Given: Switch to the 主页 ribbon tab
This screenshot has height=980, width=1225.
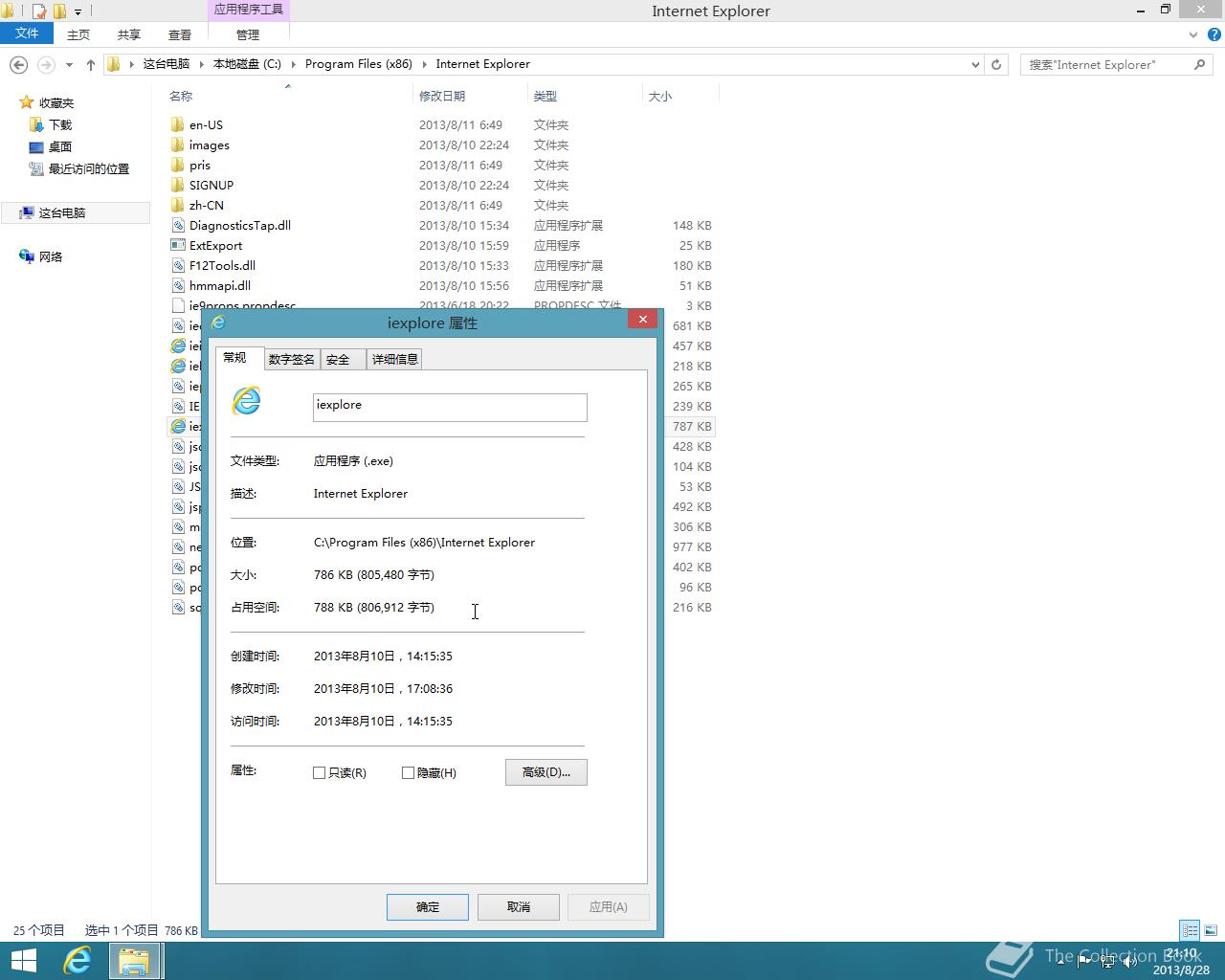Looking at the screenshot, I should pyautogui.click(x=78, y=34).
